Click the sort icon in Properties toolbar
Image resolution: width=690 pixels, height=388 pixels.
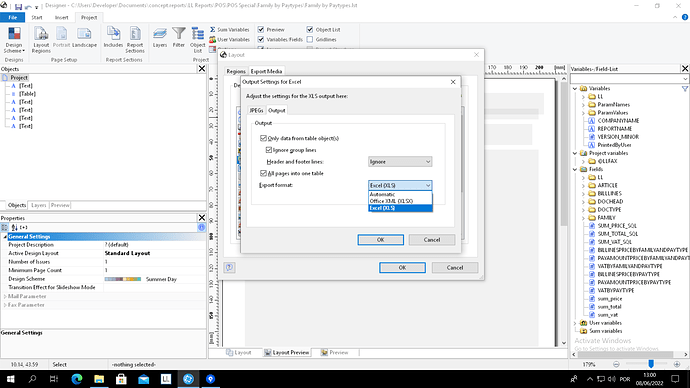(14, 227)
